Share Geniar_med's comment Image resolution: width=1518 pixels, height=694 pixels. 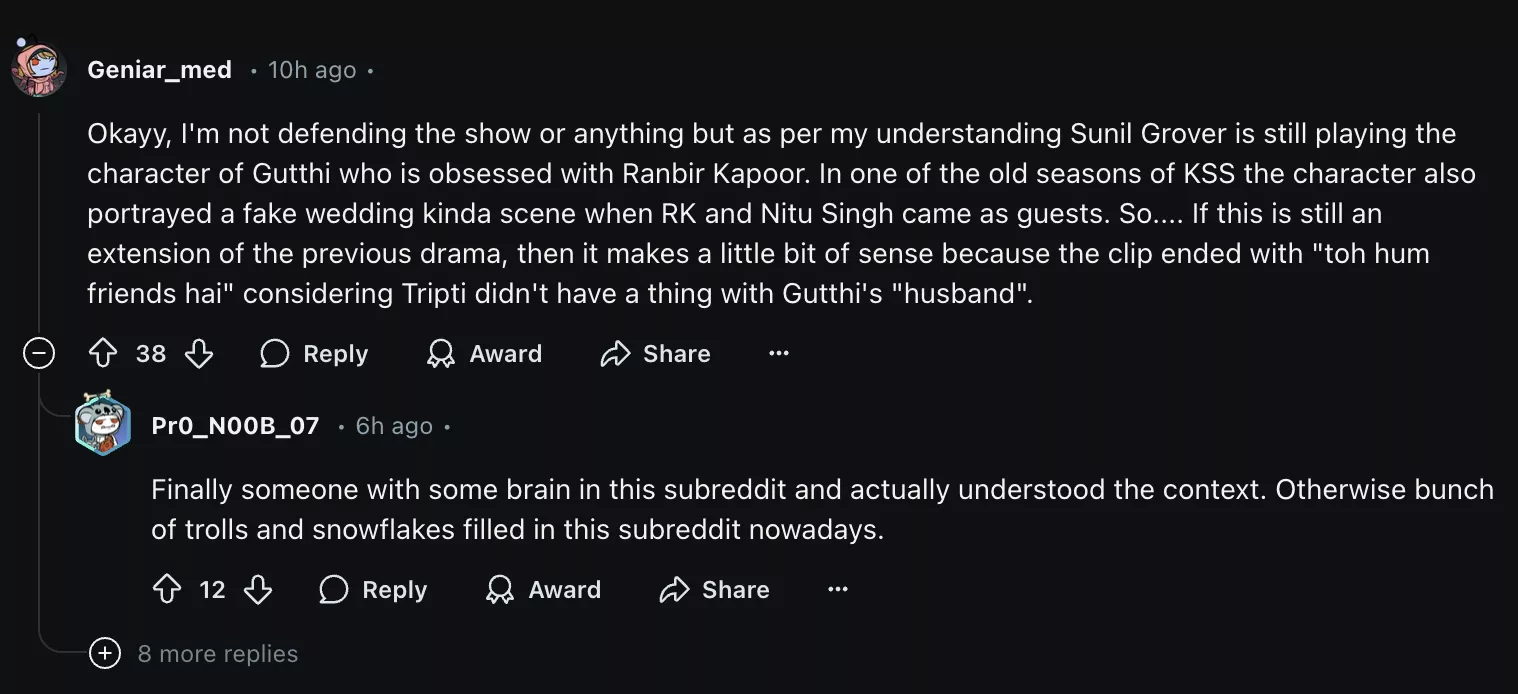(655, 354)
